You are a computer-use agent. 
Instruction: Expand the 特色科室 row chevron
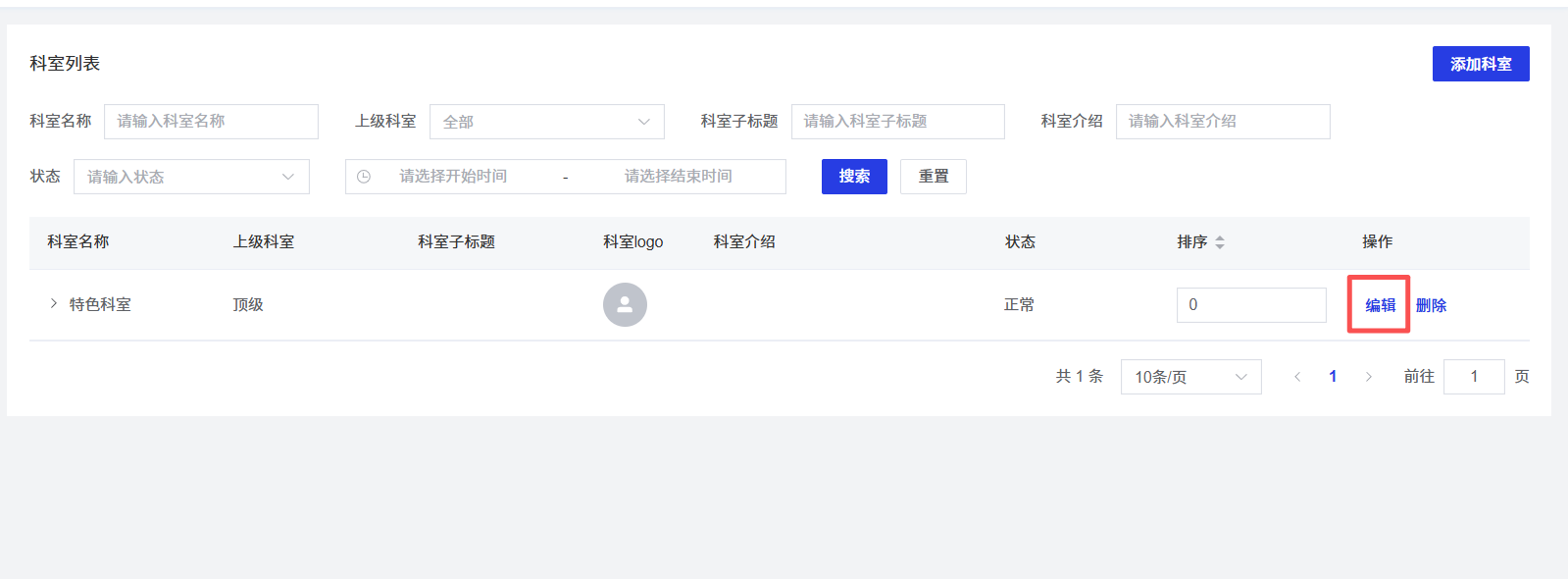(53, 304)
